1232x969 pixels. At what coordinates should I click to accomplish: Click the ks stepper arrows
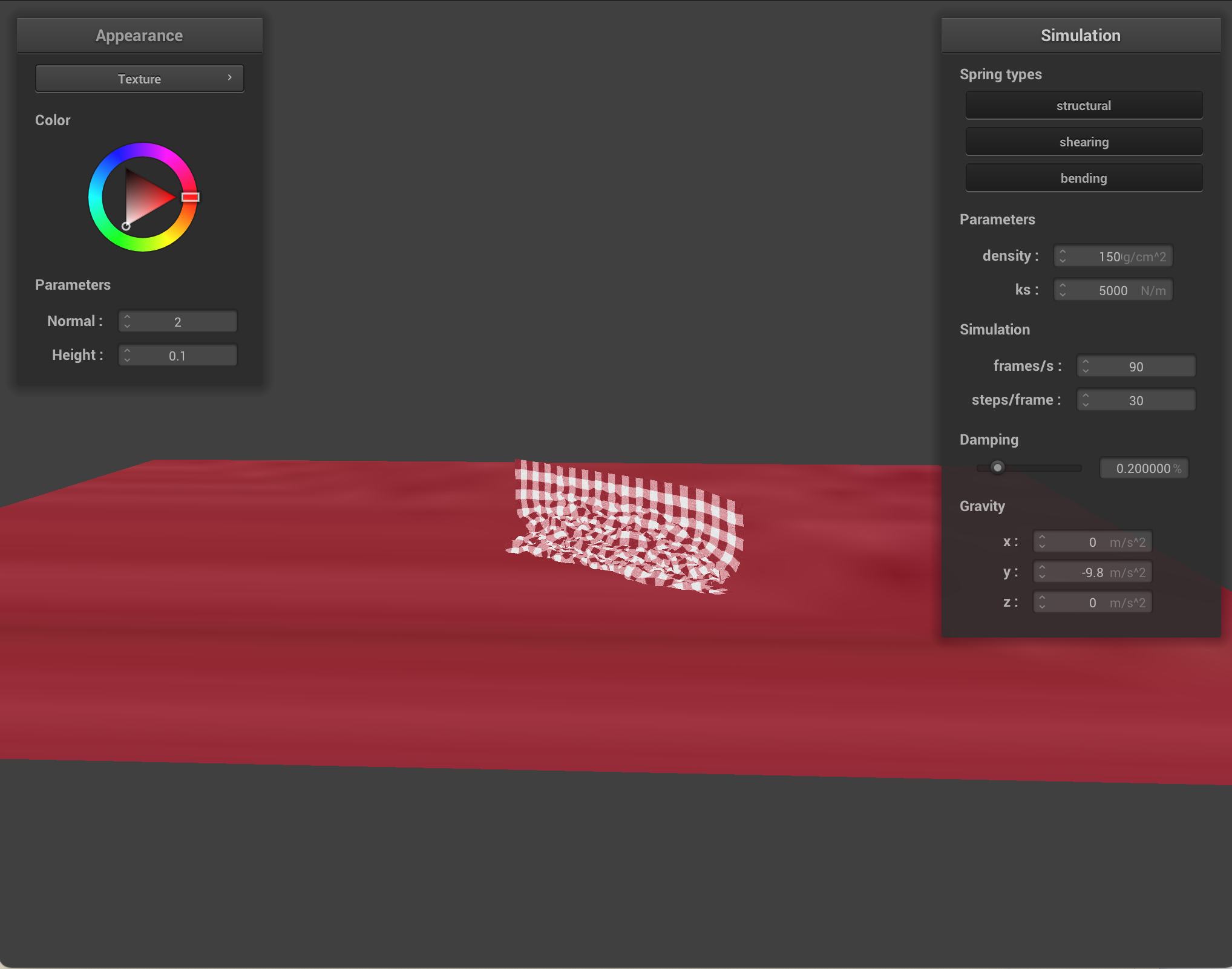click(1063, 290)
